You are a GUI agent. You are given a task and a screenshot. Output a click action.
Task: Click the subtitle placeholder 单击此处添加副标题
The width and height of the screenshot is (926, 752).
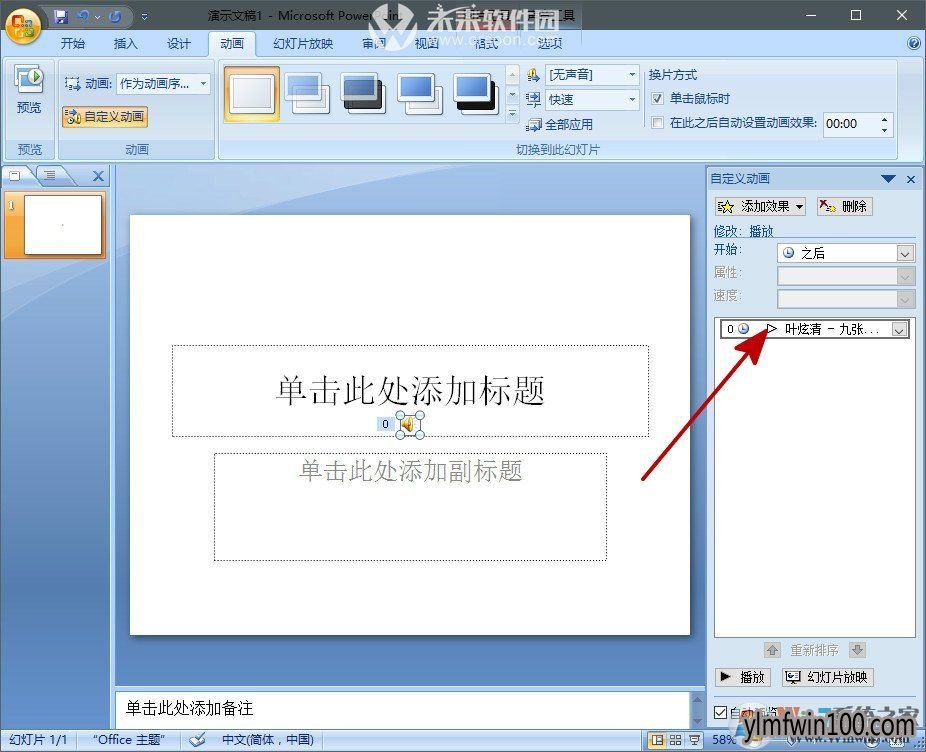pyautogui.click(x=410, y=506)
